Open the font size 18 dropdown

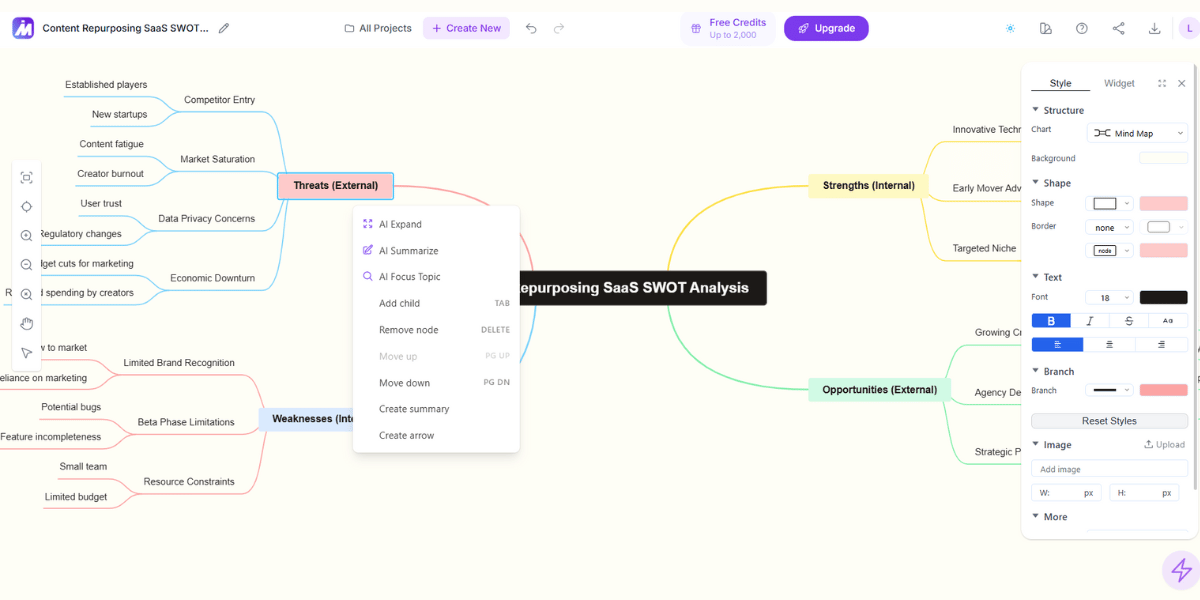1107,297
